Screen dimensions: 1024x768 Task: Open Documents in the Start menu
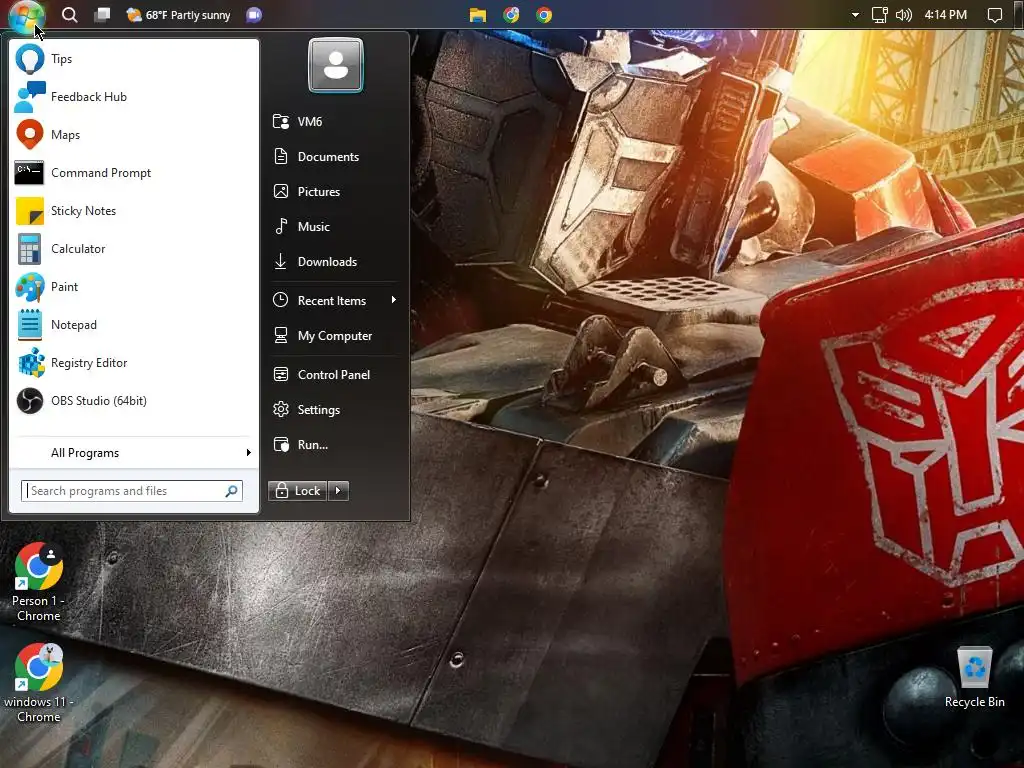(x=335, y=157)
